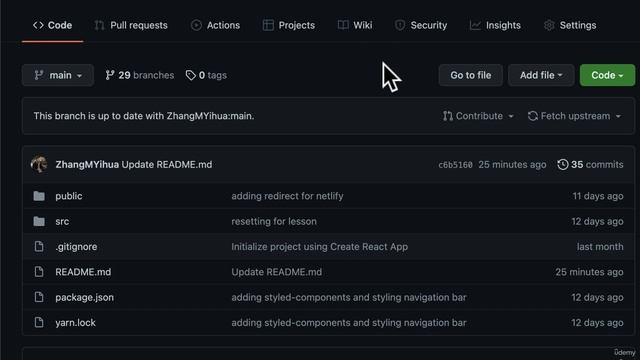Click the Go to file button
The image size is (640, 360).
(x=471, y=75)
